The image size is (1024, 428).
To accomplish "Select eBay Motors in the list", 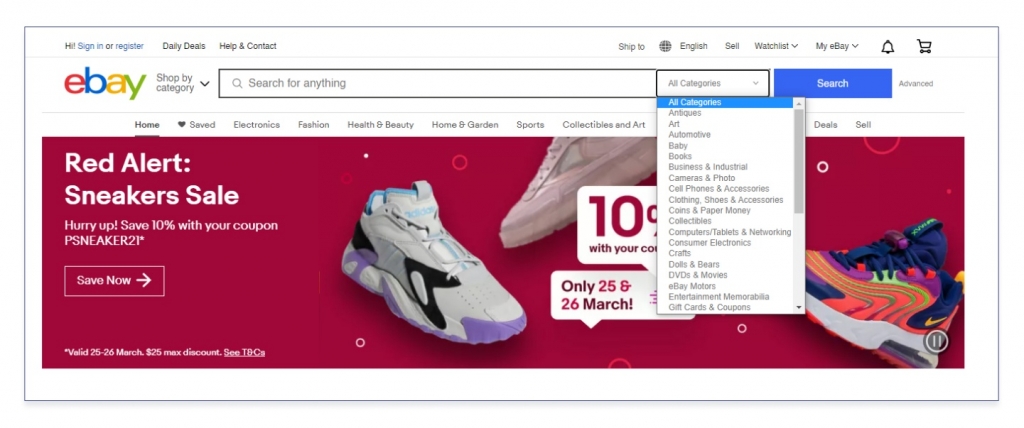I will coord(692,286).
